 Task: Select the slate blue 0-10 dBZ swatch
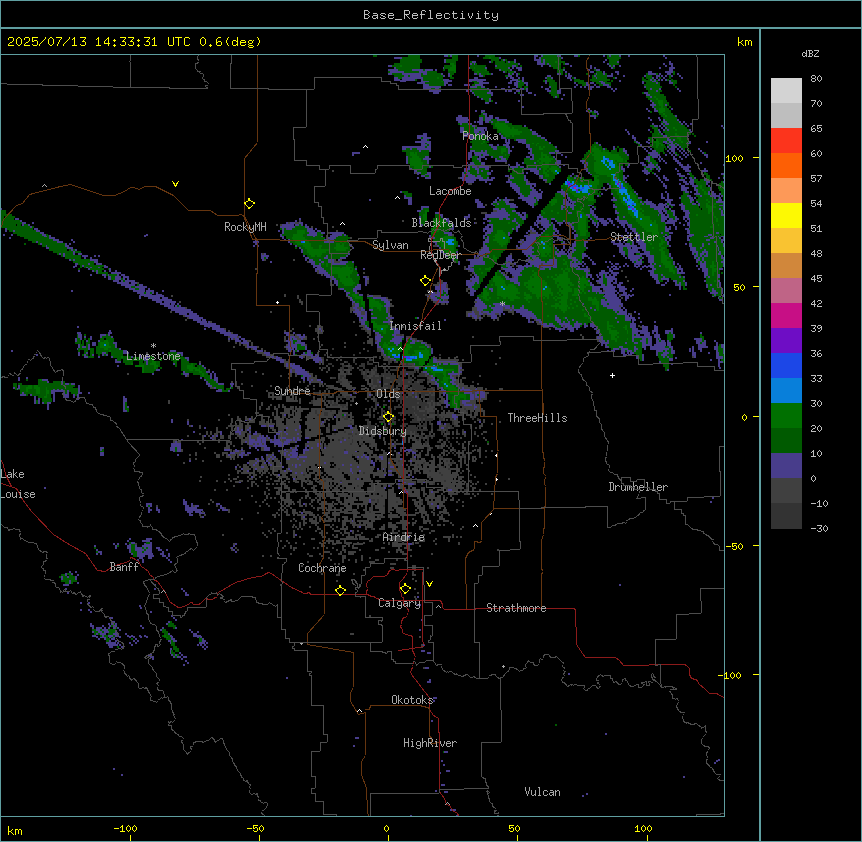(786, 466)
